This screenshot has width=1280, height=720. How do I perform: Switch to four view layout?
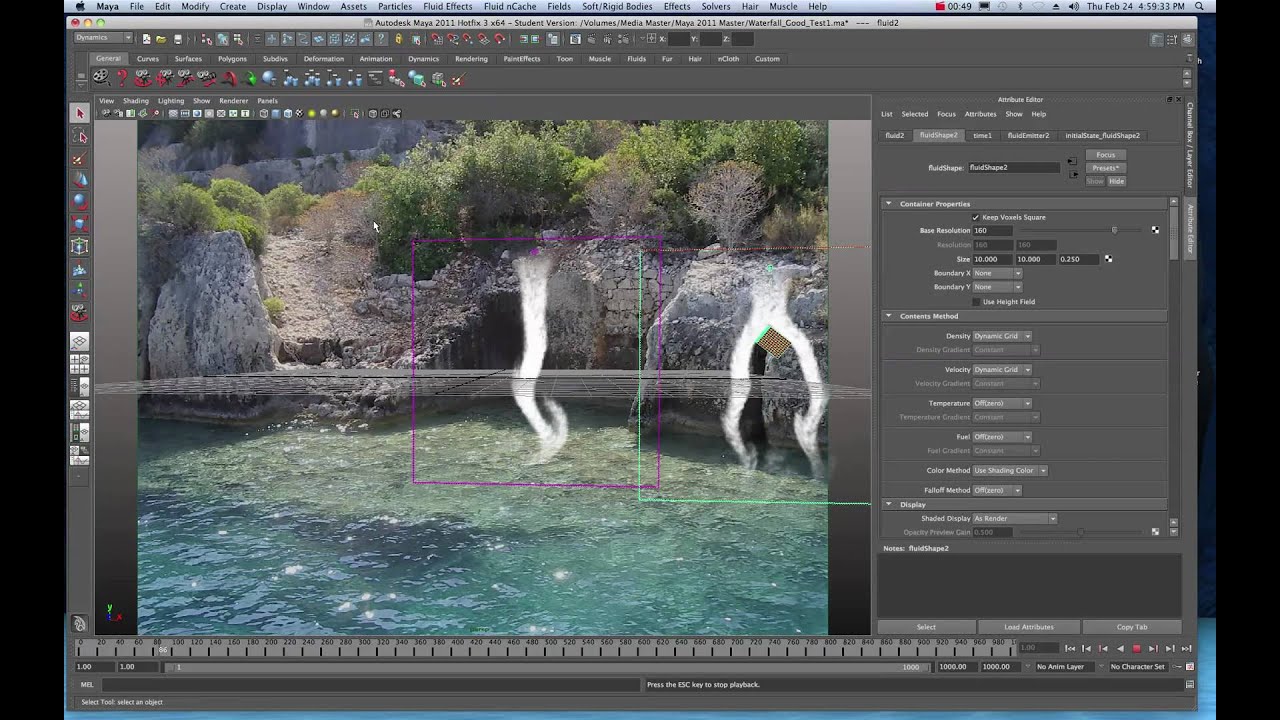[80, 364]
